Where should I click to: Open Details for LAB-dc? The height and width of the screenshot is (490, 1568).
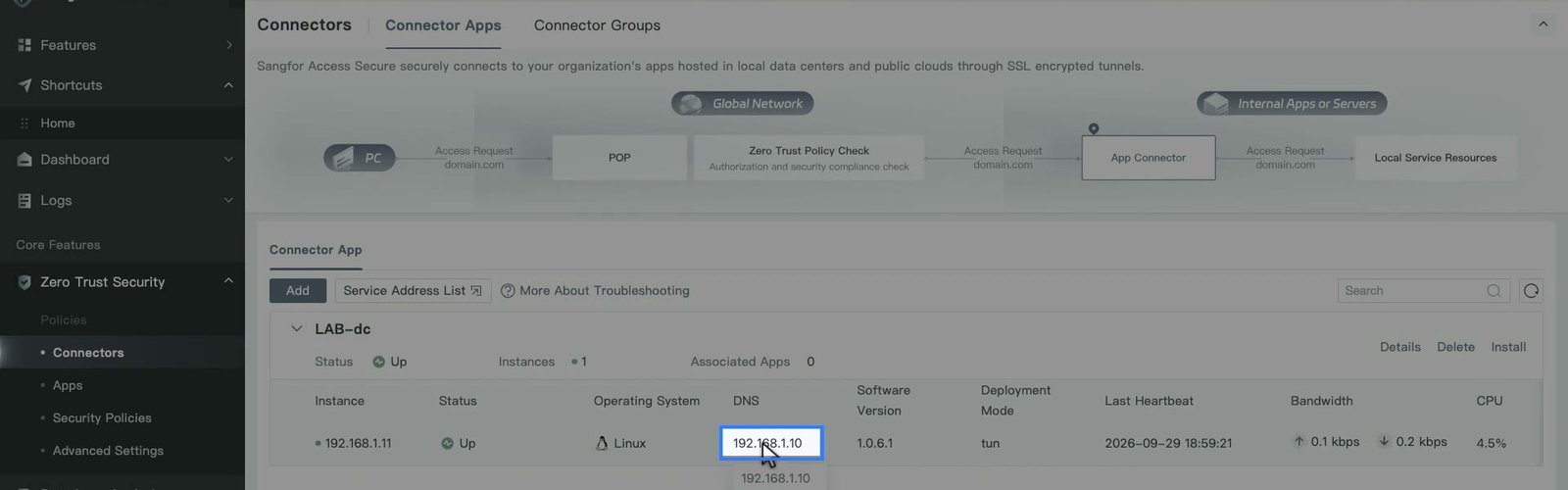click(1400, 347)
